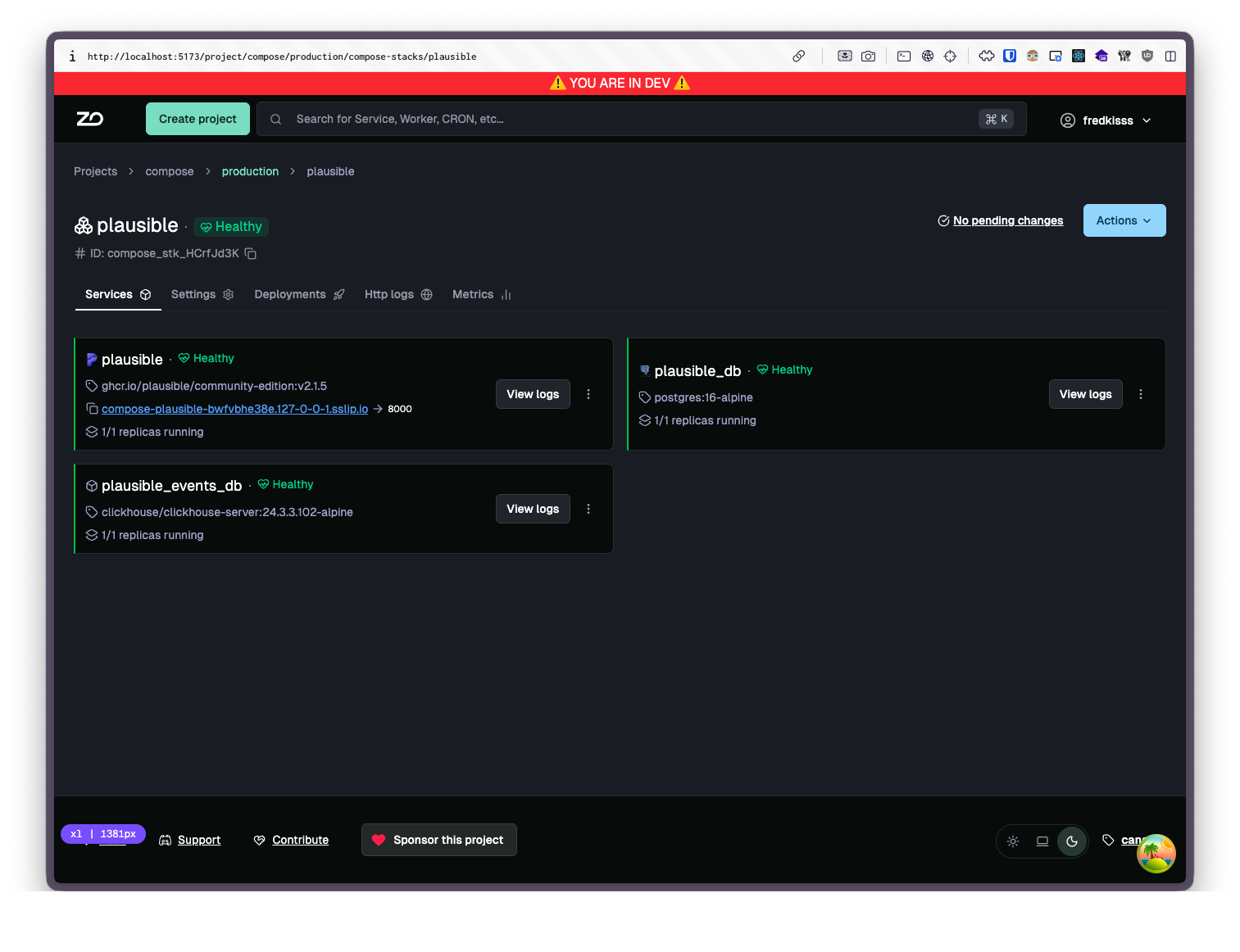Switch to light theme
This screenshot has width=1240, height=952.
point(1013,841)
